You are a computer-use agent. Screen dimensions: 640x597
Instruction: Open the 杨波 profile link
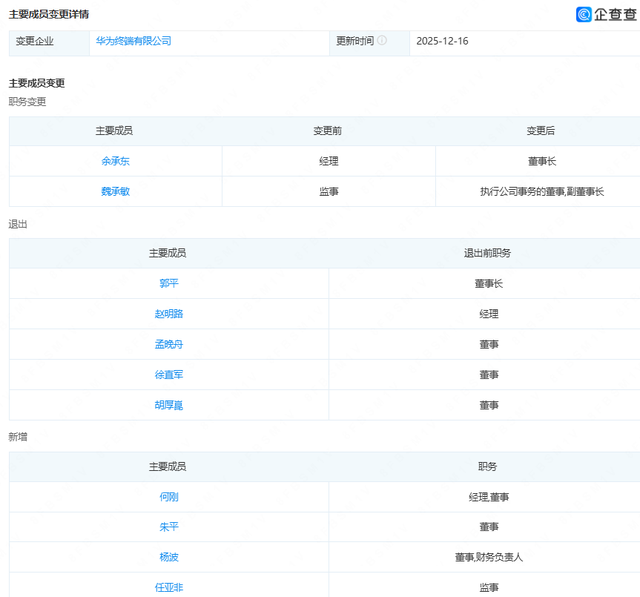click(169, 557)
